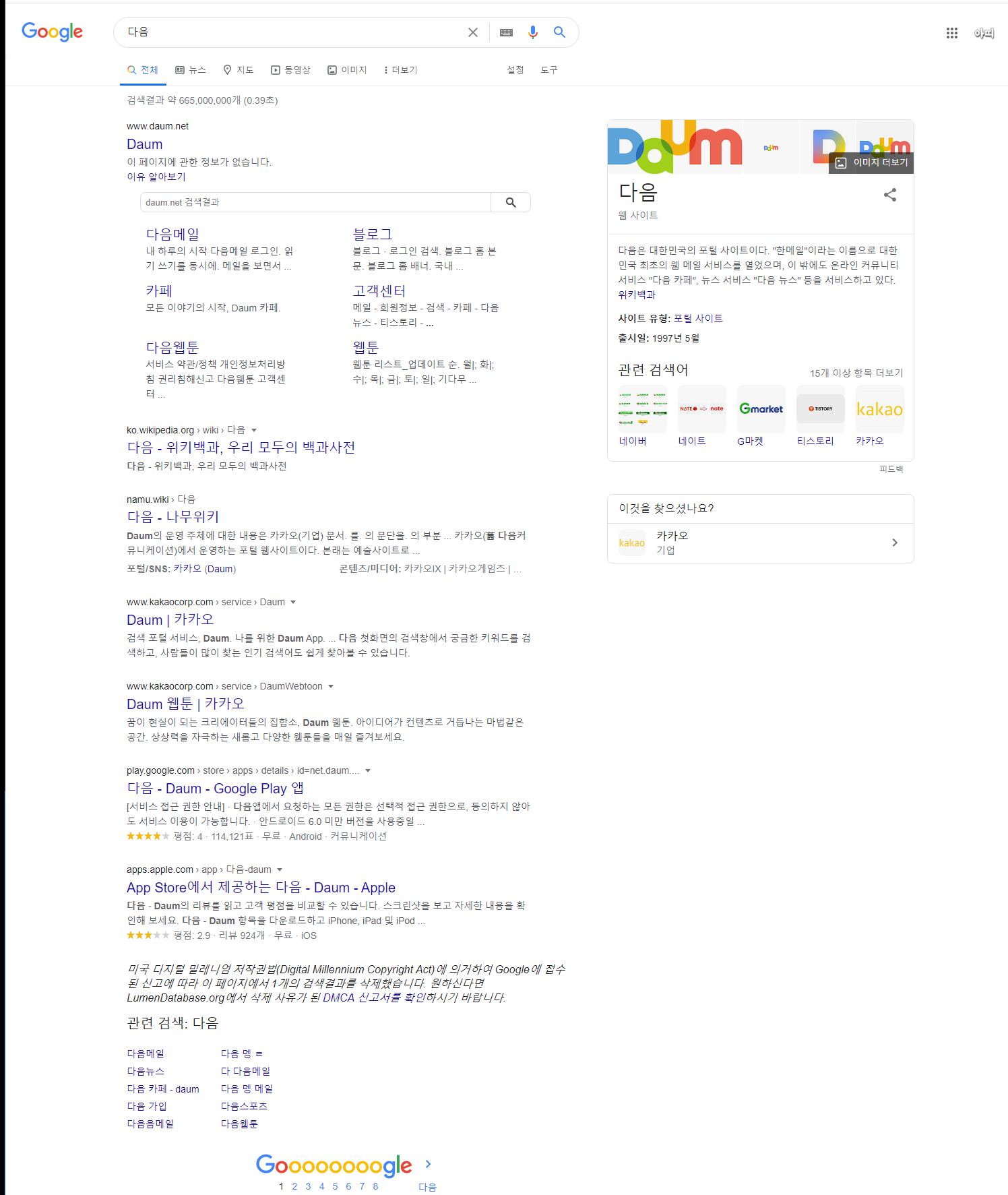1008x1195 pixels.
Task: Switch to the 전체 tab
Action: (x=143, y=70)
